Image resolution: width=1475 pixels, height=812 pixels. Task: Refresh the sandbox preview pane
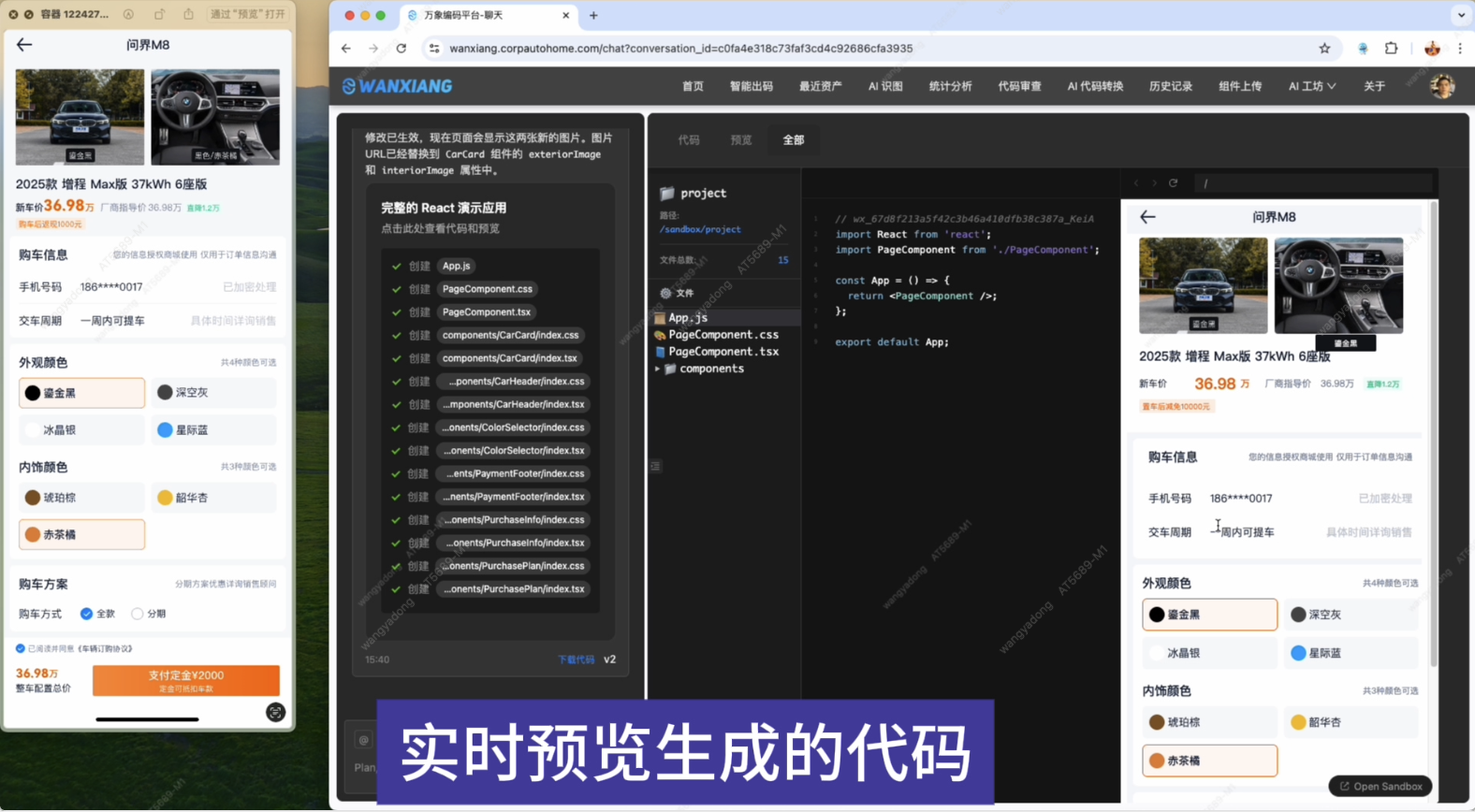pyautogui.click(x=1173, y=183)
